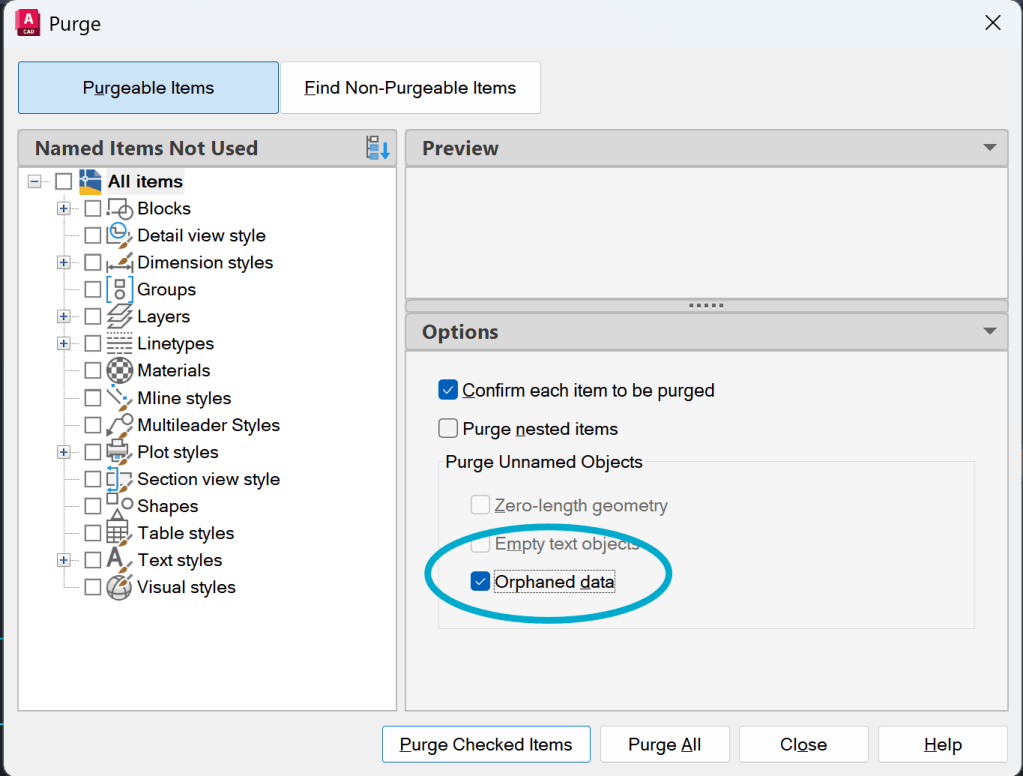This screenshot has height=776, width=1023.
Task: Click the Text styles letter A icon
Action: (x=117, y=560)
